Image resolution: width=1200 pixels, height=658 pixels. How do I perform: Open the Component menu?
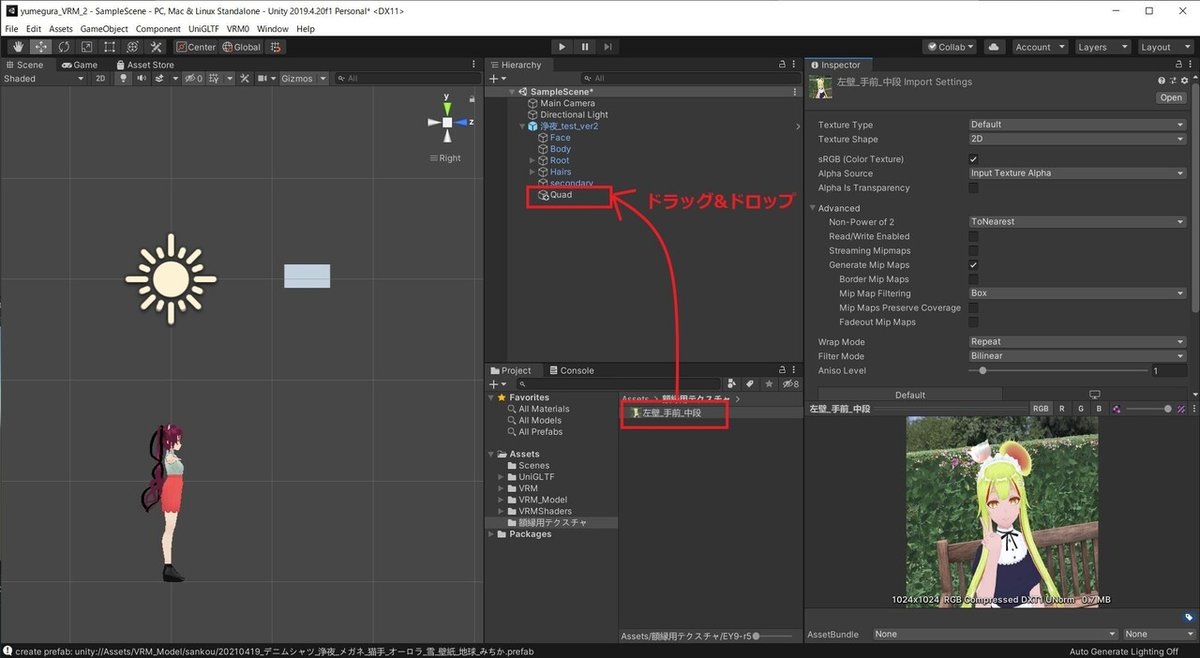(x=158, y=29)
